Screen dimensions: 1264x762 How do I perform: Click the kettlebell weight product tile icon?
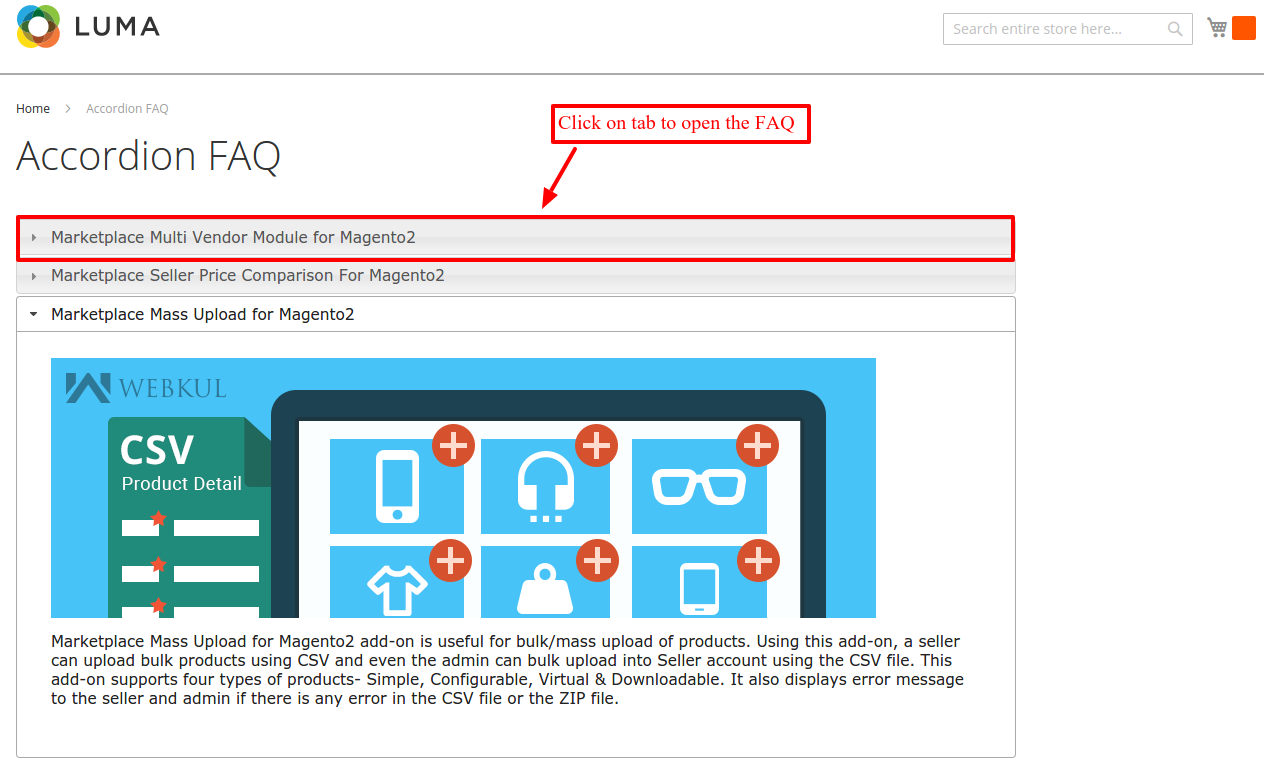click(545, 589)
